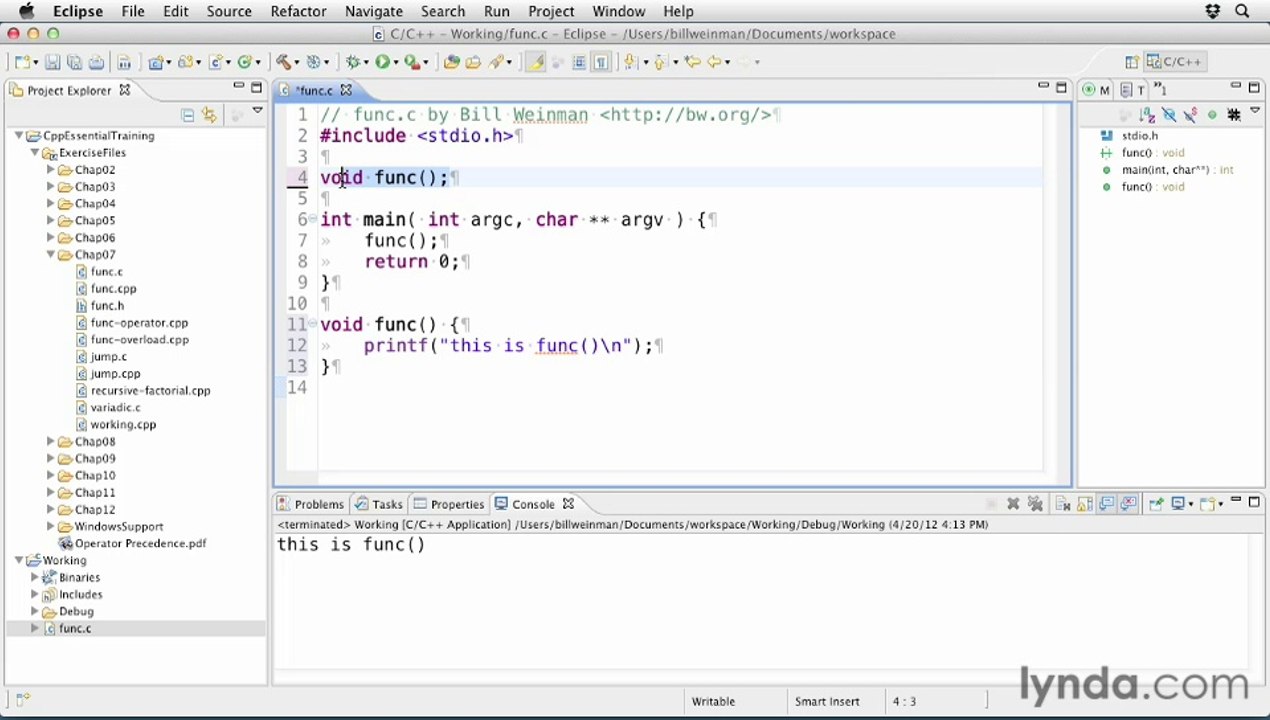This screenshot has width=1270, height=720.
Task: Click the Debug (bug) toolbar icon
Action: coord(351,62)
